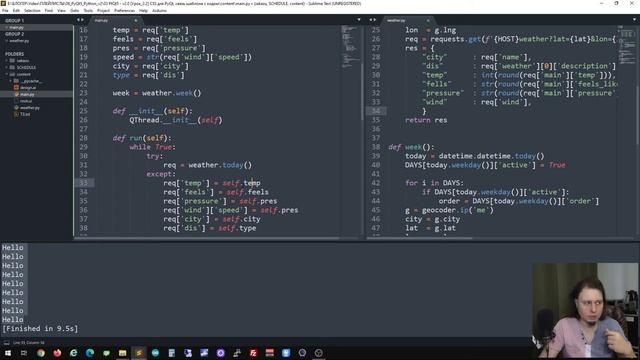Click tab navigation arrows of left pane
The image size is (640, 360).
point(80,20)
